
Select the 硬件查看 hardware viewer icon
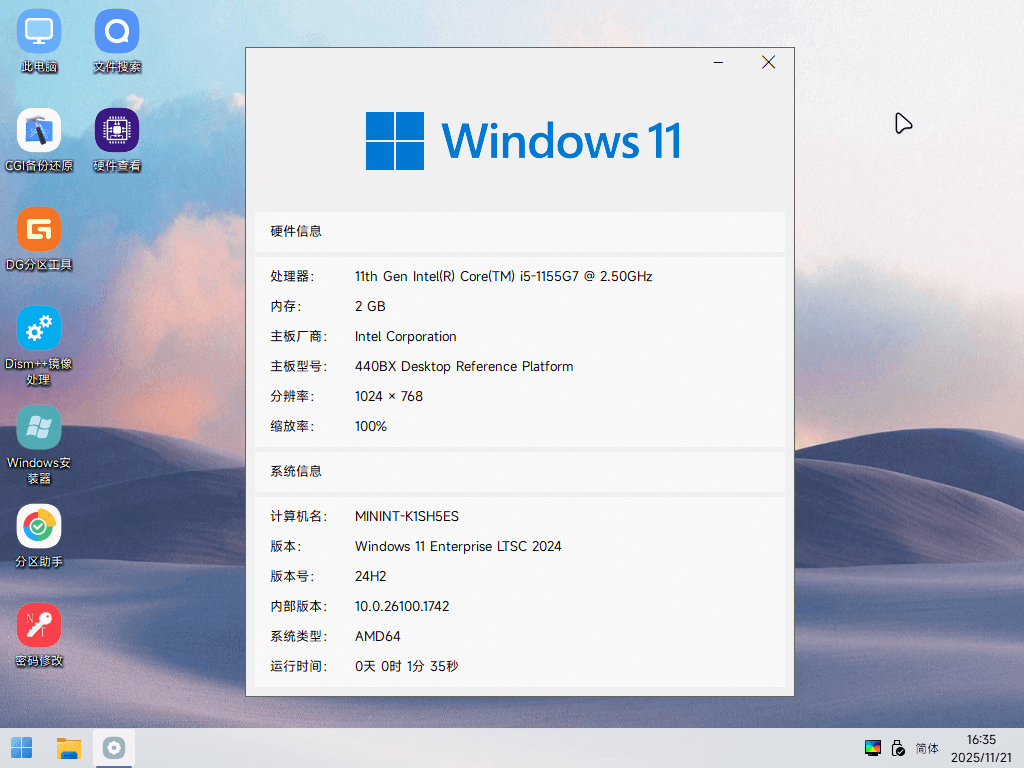click(x=117, y=140)
